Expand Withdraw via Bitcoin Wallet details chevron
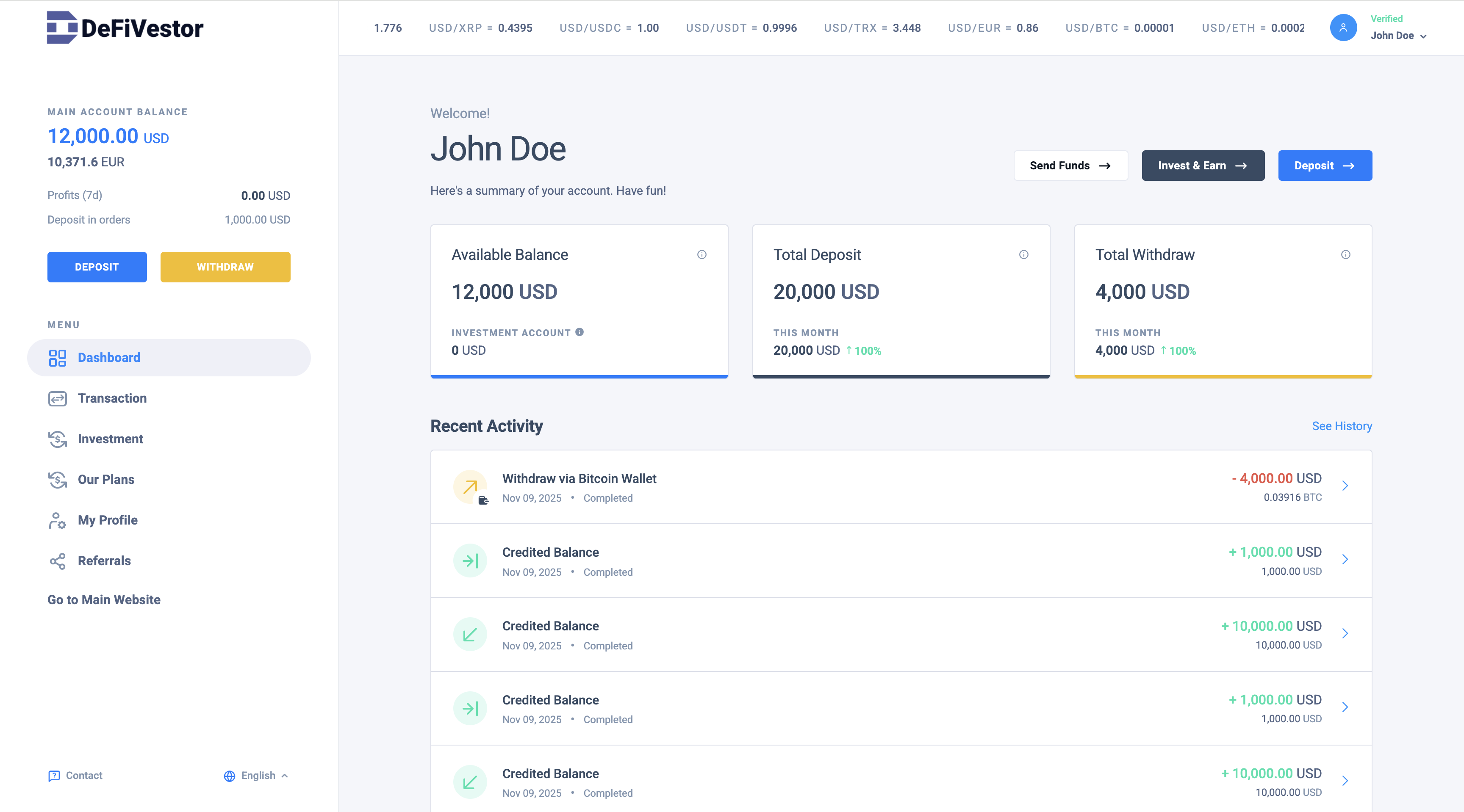Viewport: 1464px width, 812px height. click(x=1345, y=486)
